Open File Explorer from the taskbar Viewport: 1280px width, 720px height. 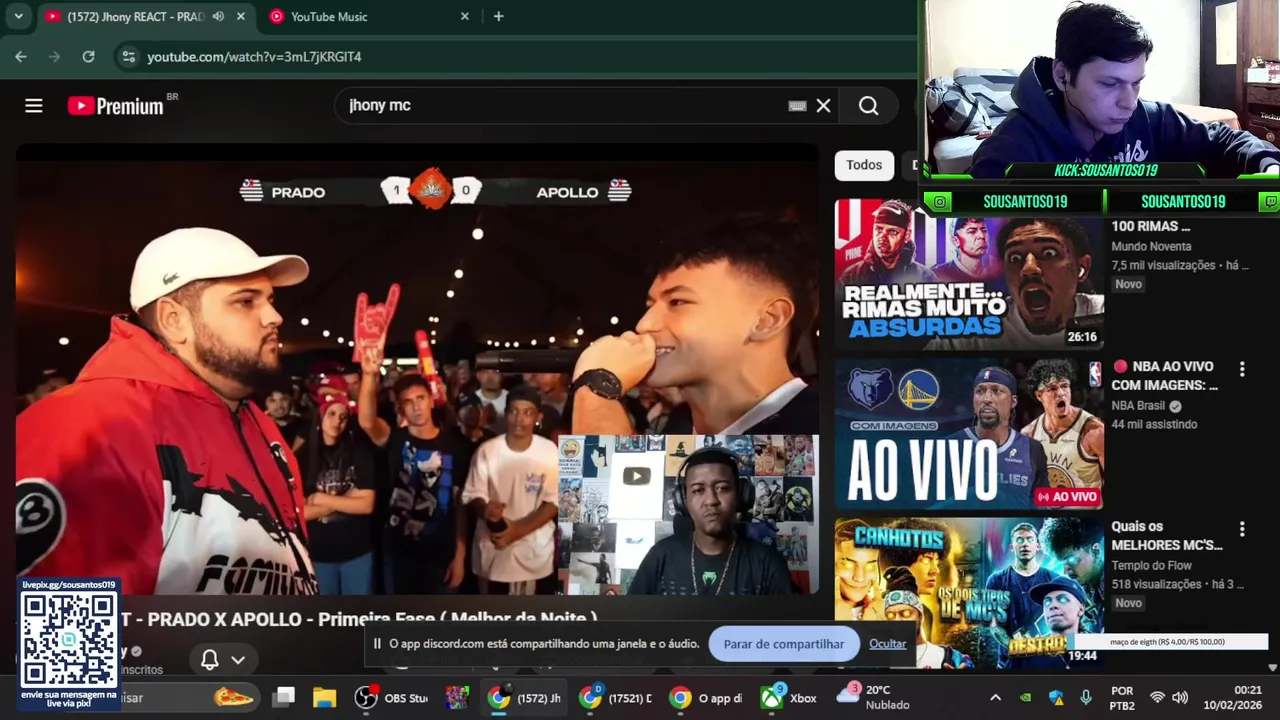coord(324,698)
